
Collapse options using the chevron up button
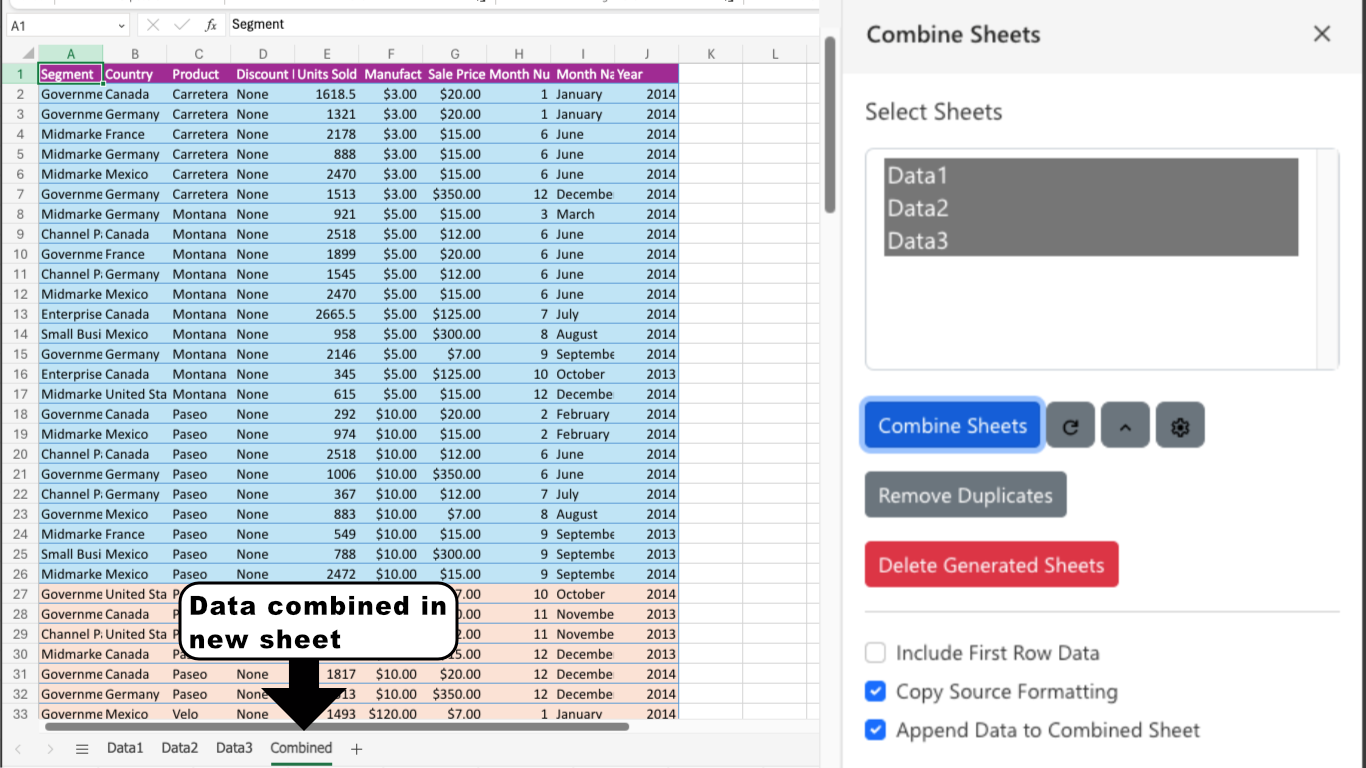pos(1125,426)
